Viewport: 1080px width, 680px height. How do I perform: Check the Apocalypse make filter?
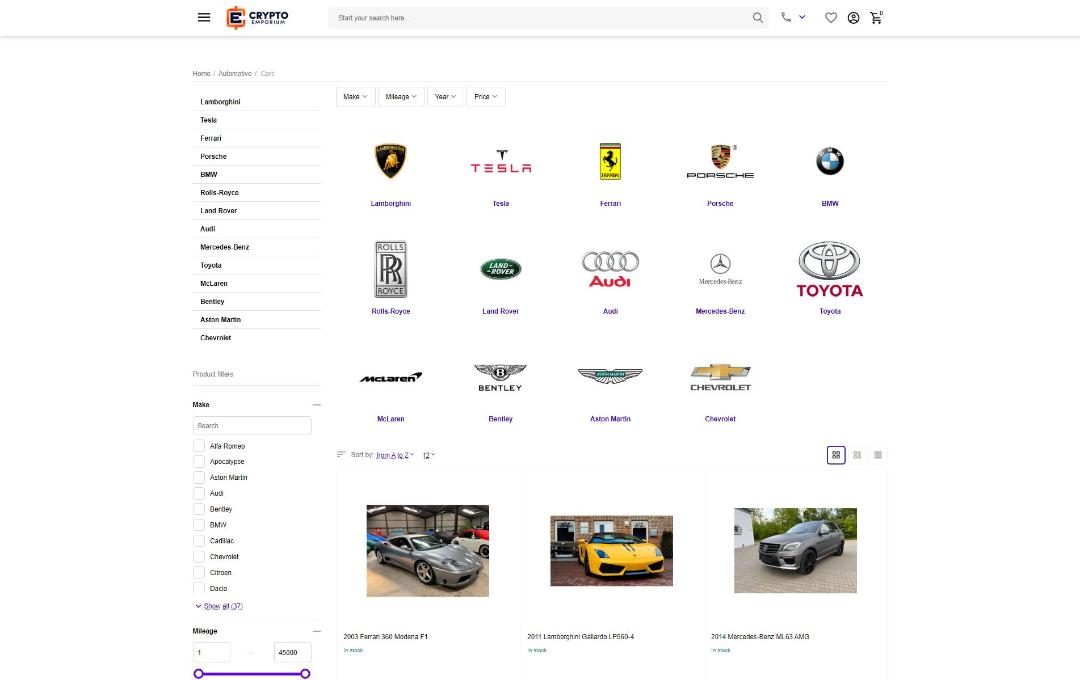199,462
